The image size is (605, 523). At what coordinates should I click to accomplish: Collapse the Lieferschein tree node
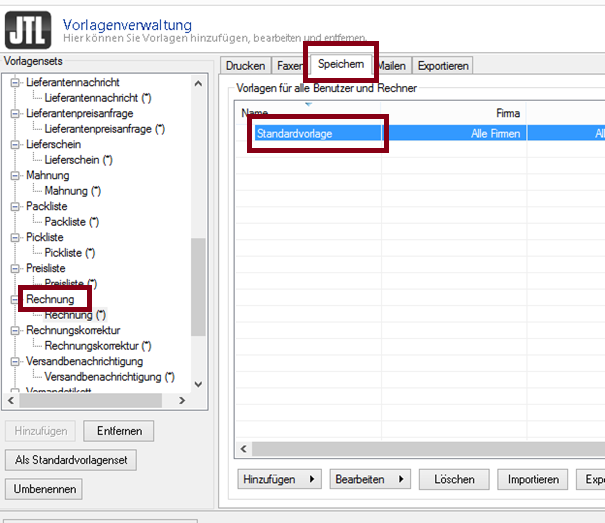point(15,144)
